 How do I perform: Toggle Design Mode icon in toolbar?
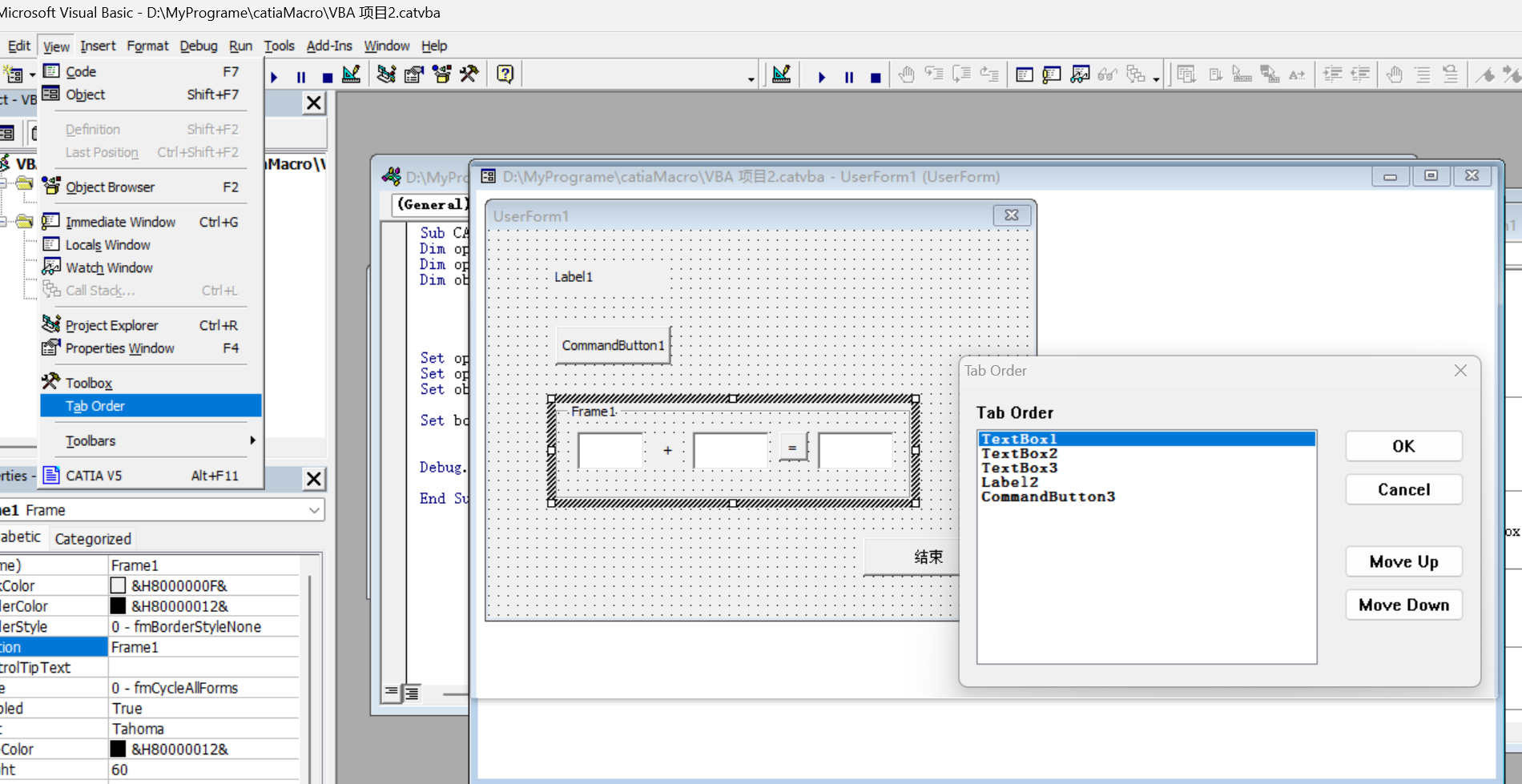click(351, 74)
